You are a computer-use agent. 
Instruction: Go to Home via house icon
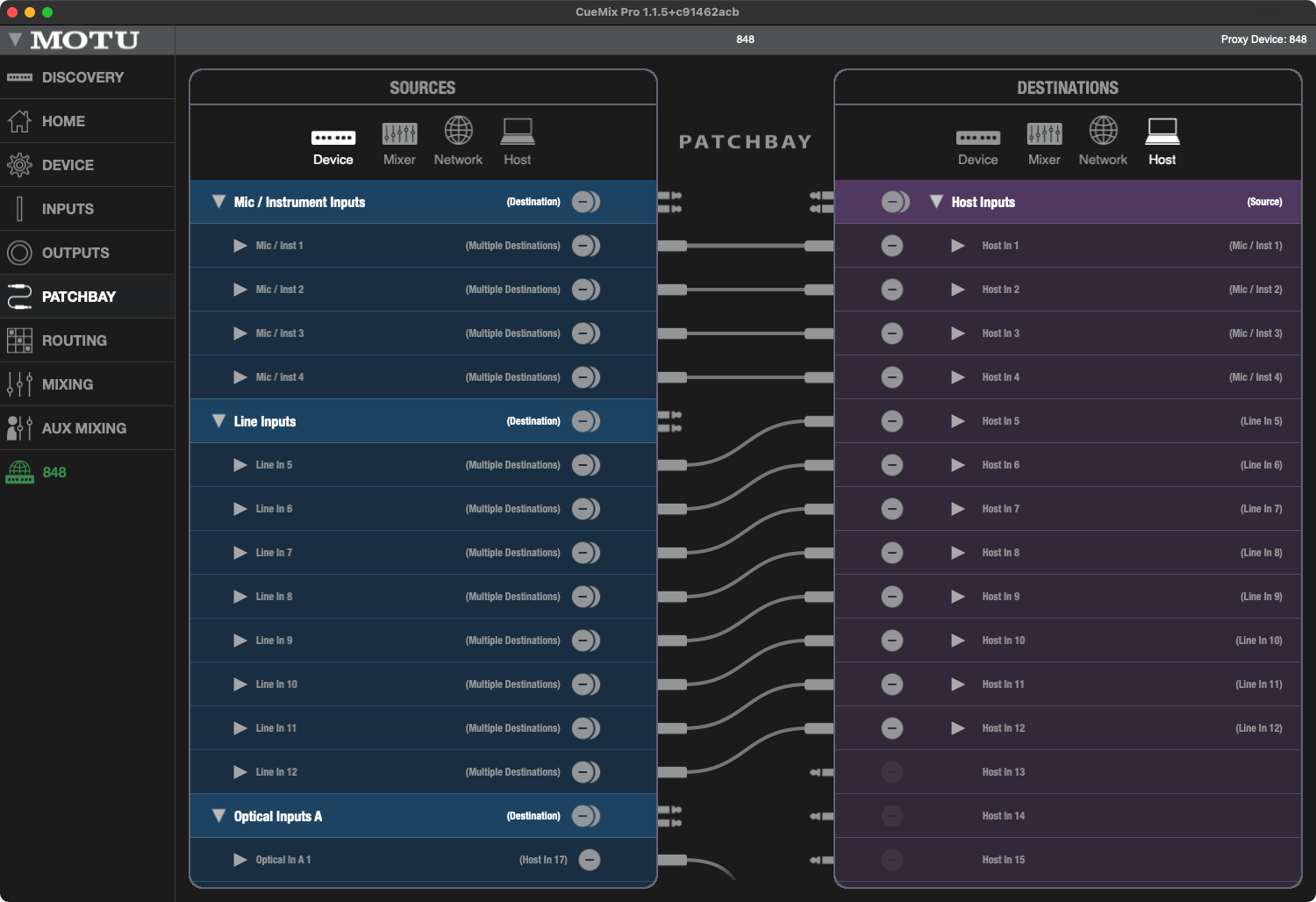point(19,121)
